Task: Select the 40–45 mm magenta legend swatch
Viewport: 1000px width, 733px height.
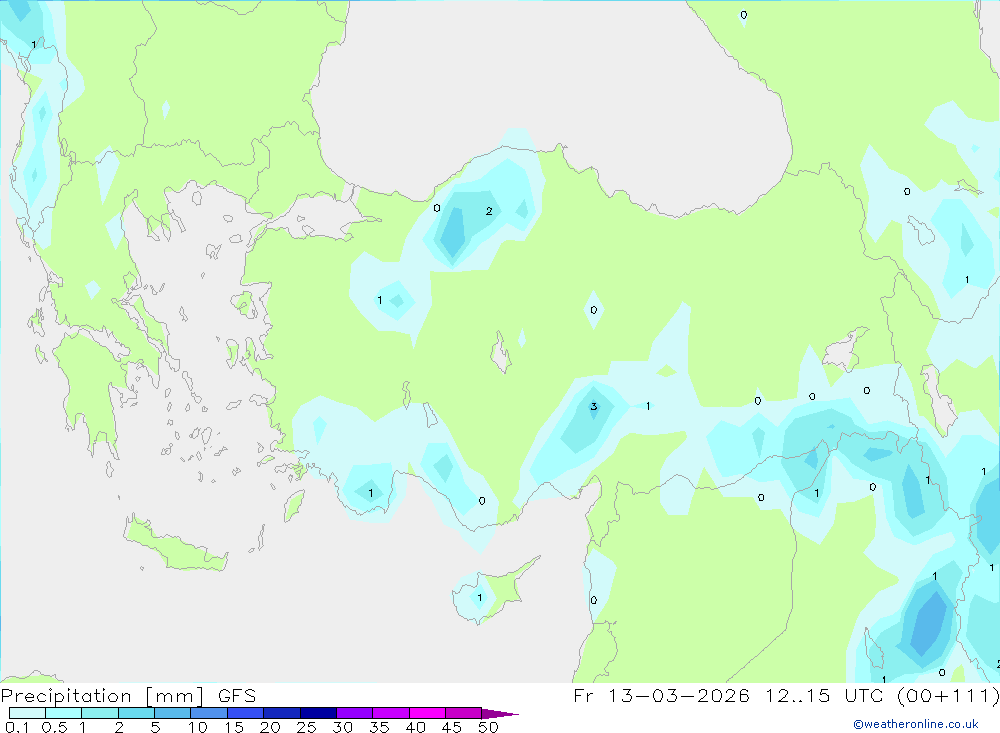Action: 427,713
